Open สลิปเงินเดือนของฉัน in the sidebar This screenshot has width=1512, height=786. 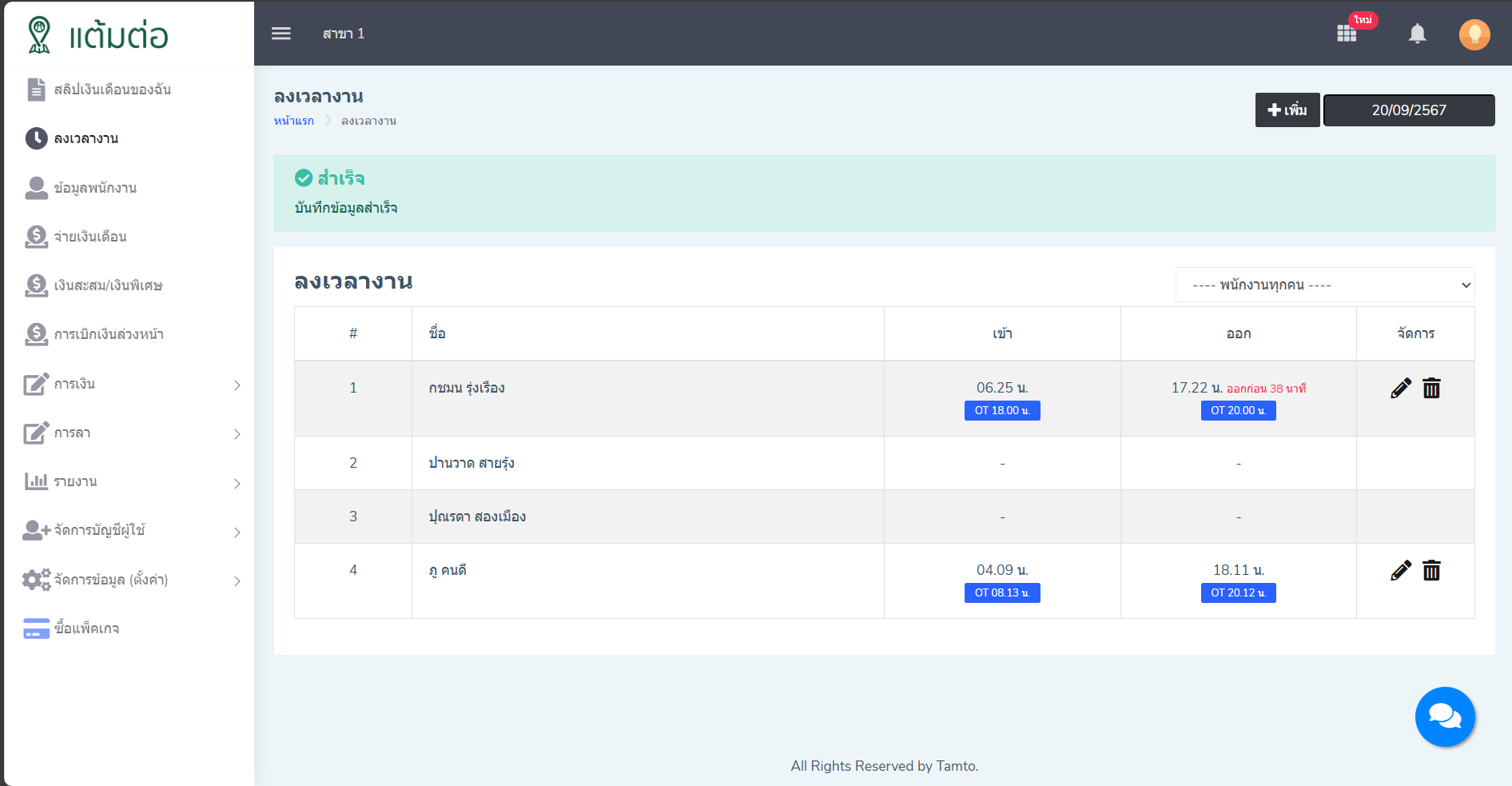click(x=112, y=90)
